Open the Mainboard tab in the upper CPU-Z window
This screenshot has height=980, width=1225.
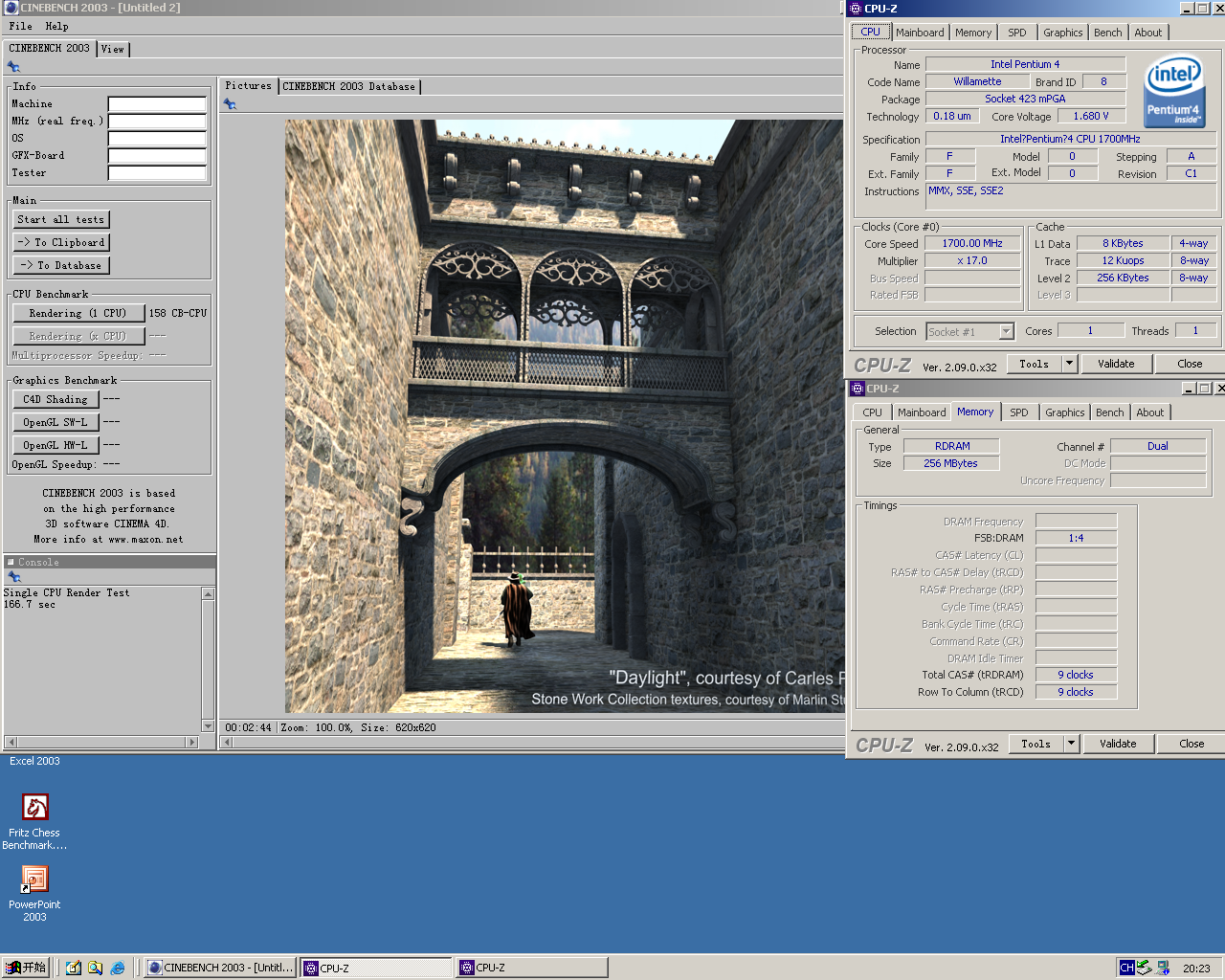coord(920,33)
